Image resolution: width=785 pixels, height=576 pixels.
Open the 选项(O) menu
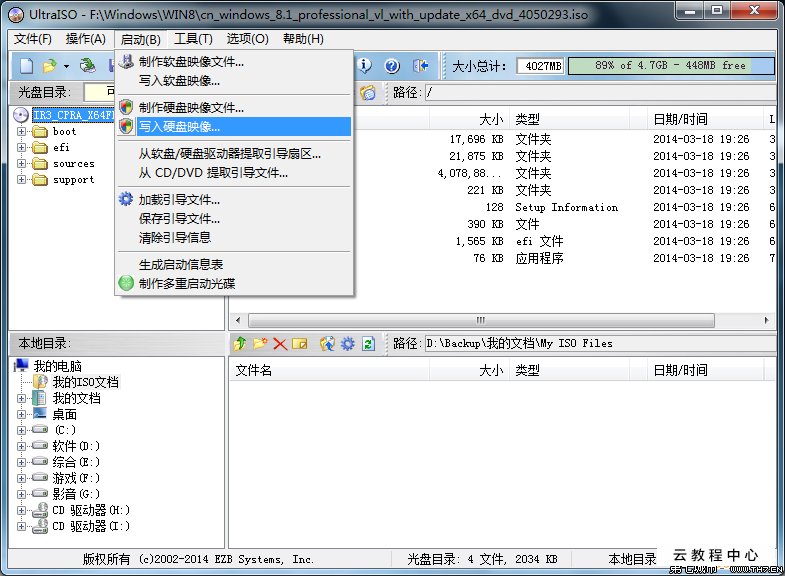click(x=247, y=39)
